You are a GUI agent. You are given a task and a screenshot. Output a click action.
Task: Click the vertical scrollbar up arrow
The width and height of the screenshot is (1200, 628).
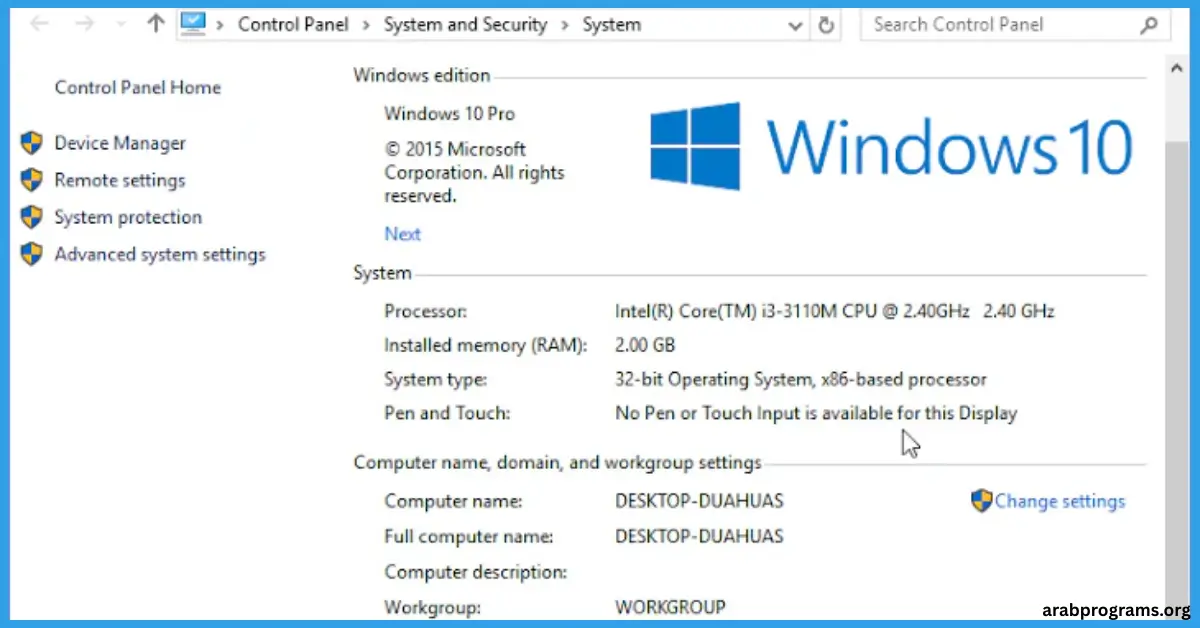[x=1175, y=68]
